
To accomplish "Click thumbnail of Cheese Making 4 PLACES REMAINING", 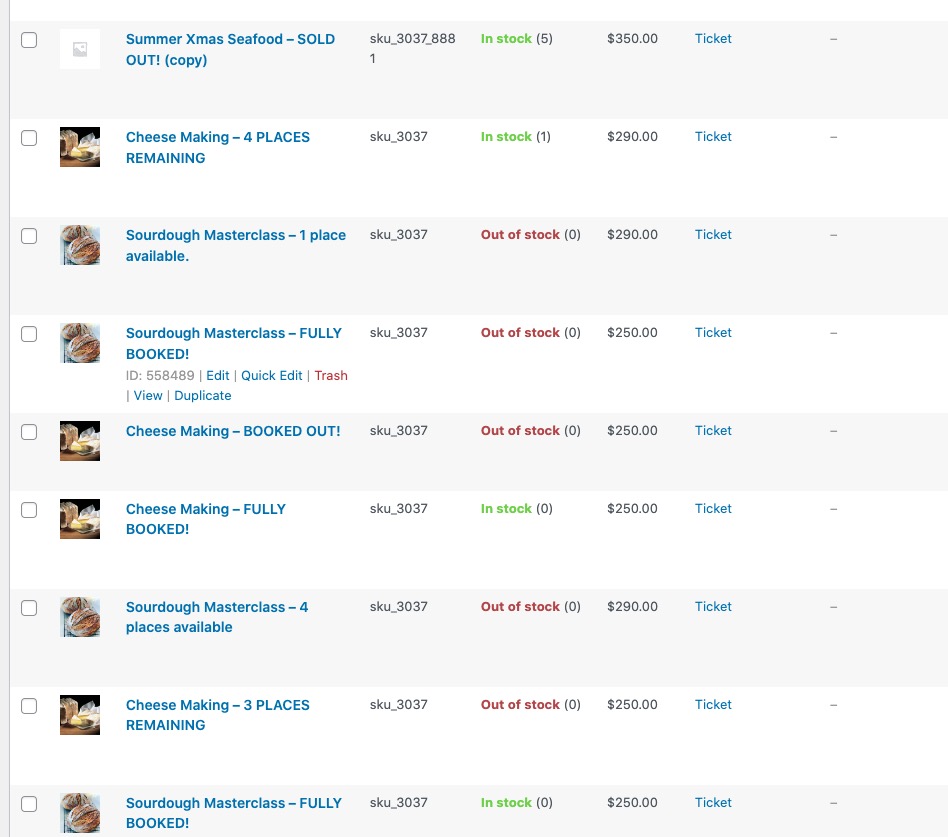I will [x=80, y=147].
